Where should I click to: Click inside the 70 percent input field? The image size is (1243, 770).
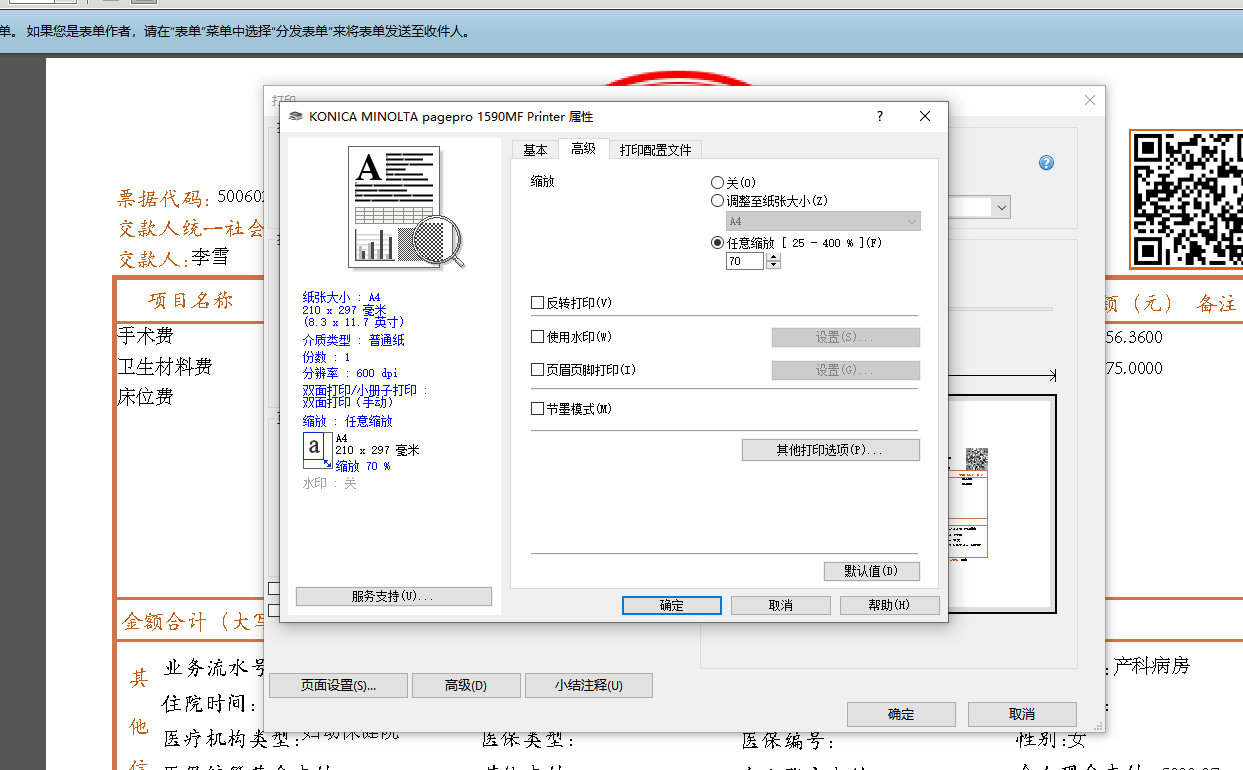tap(744, 260)
